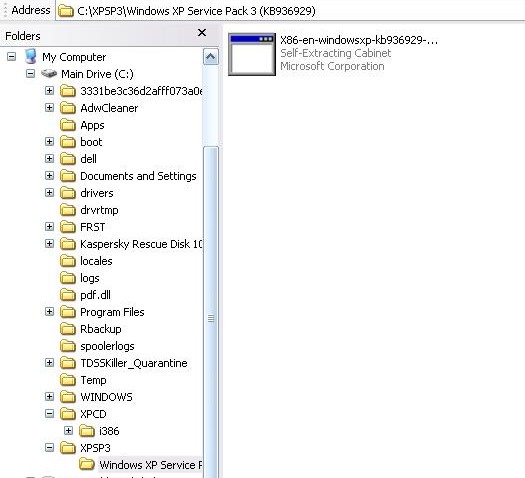Click the Temp folder icon
The width and height of the screenshot is (525, 478).
(x=68, y=380)
